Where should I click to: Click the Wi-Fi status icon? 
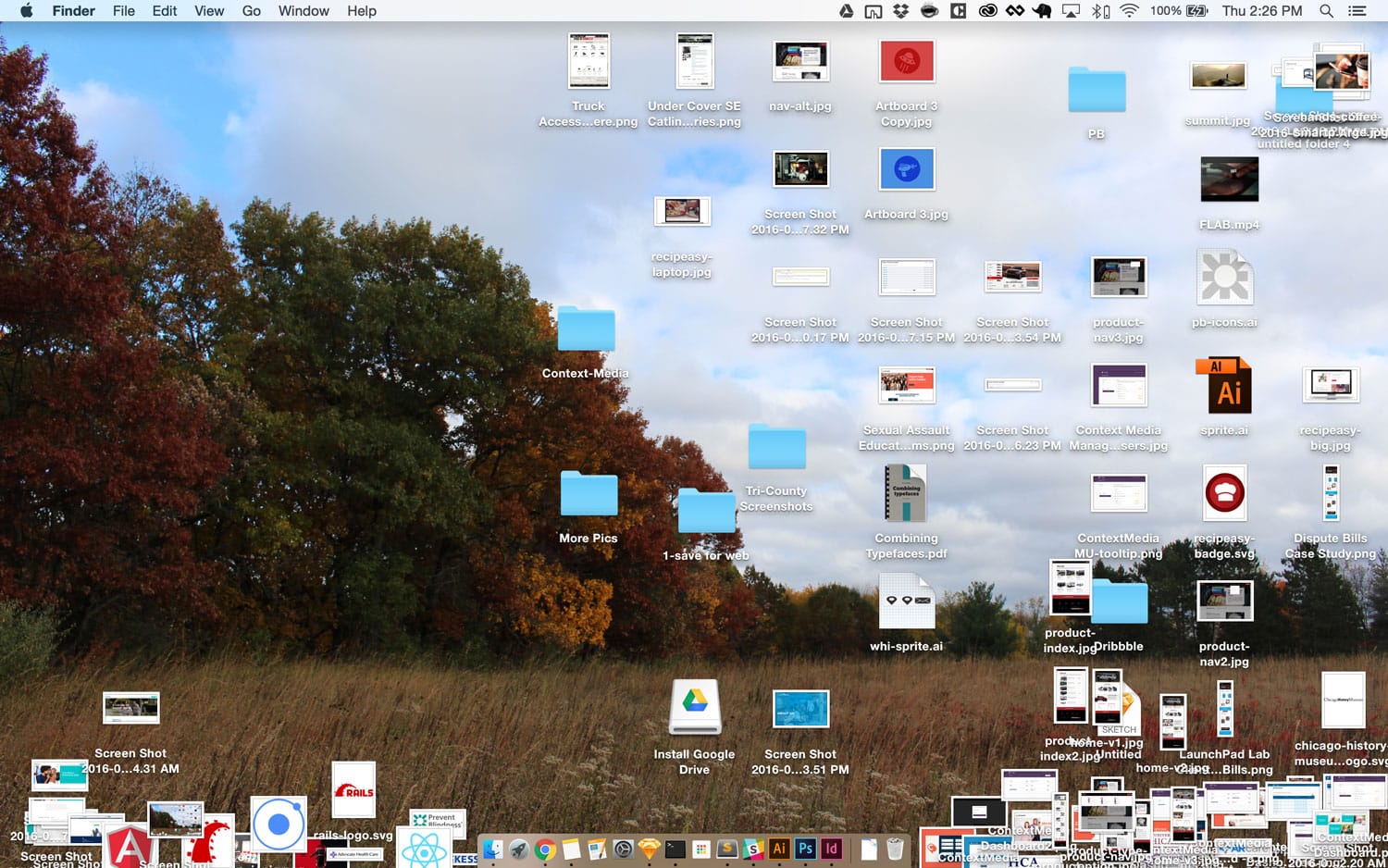click(x=1129, y=11)
